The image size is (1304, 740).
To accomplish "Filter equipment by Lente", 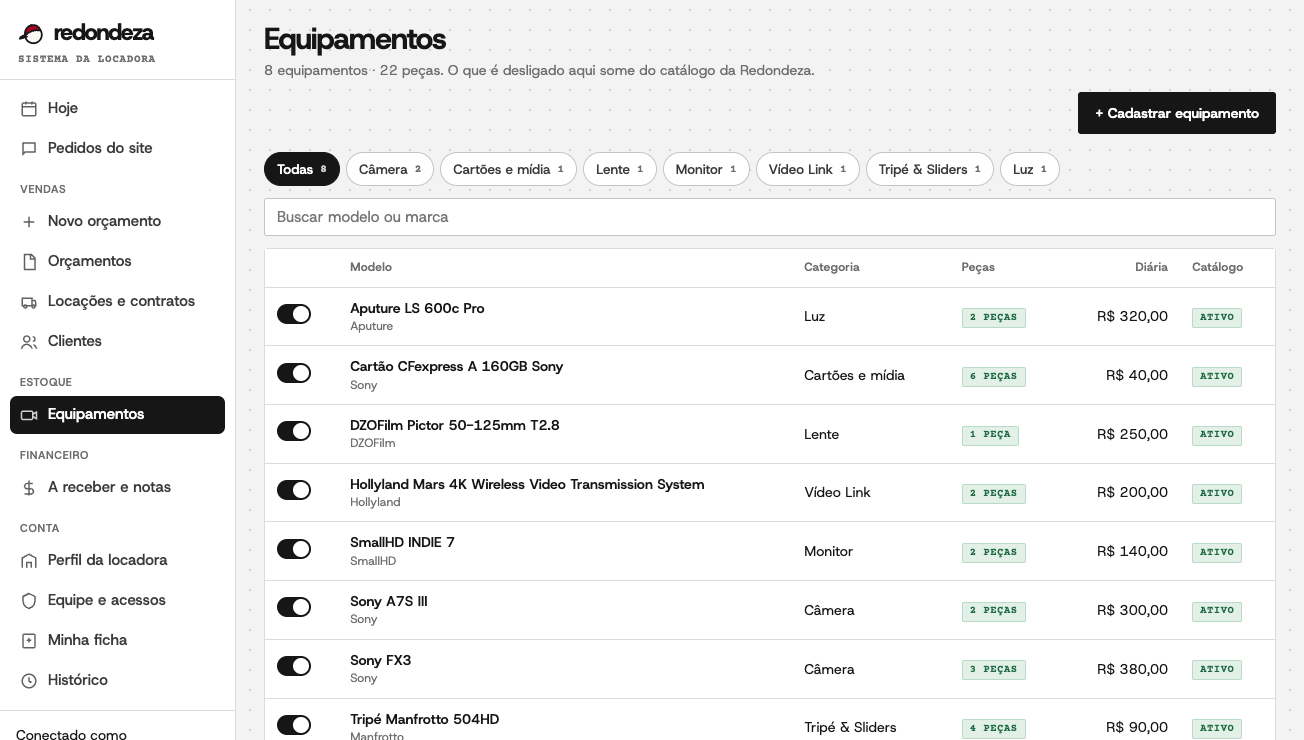I will (620, 169).
